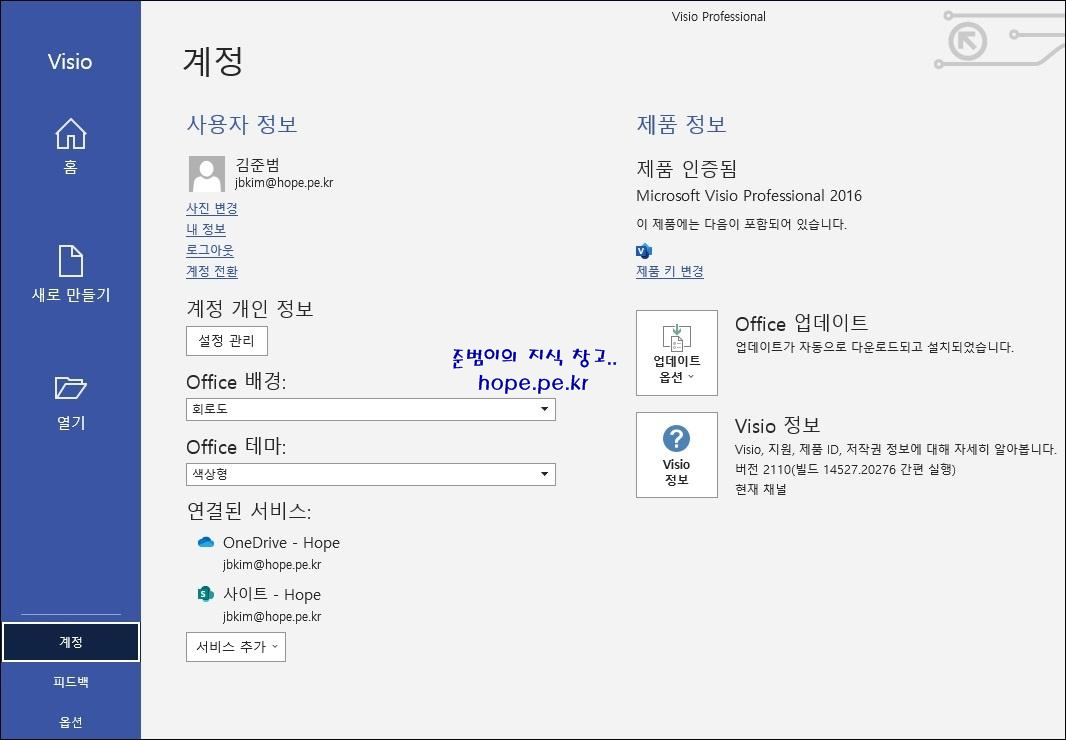Image resolution: width=1066 pixels, height=740 pixels.
Task: Click the Change photo (사진 변경) link
Action: tap(212, 208)
